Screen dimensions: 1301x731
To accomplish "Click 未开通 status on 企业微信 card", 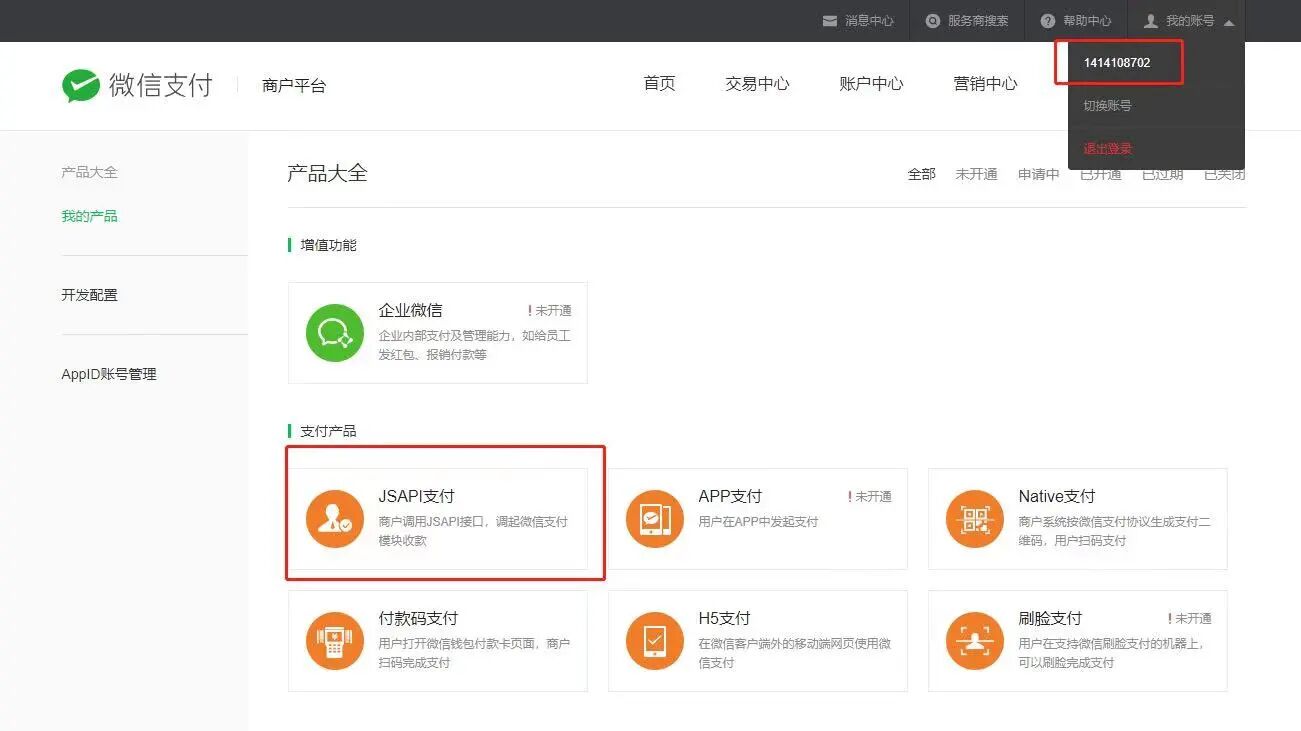I will click(549, 311).
